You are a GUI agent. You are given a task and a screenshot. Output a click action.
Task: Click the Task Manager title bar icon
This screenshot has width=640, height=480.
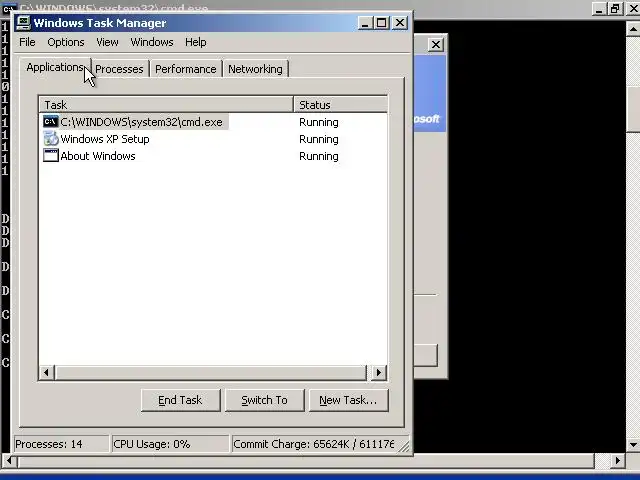pyautogui.click(x=23, y=23)
